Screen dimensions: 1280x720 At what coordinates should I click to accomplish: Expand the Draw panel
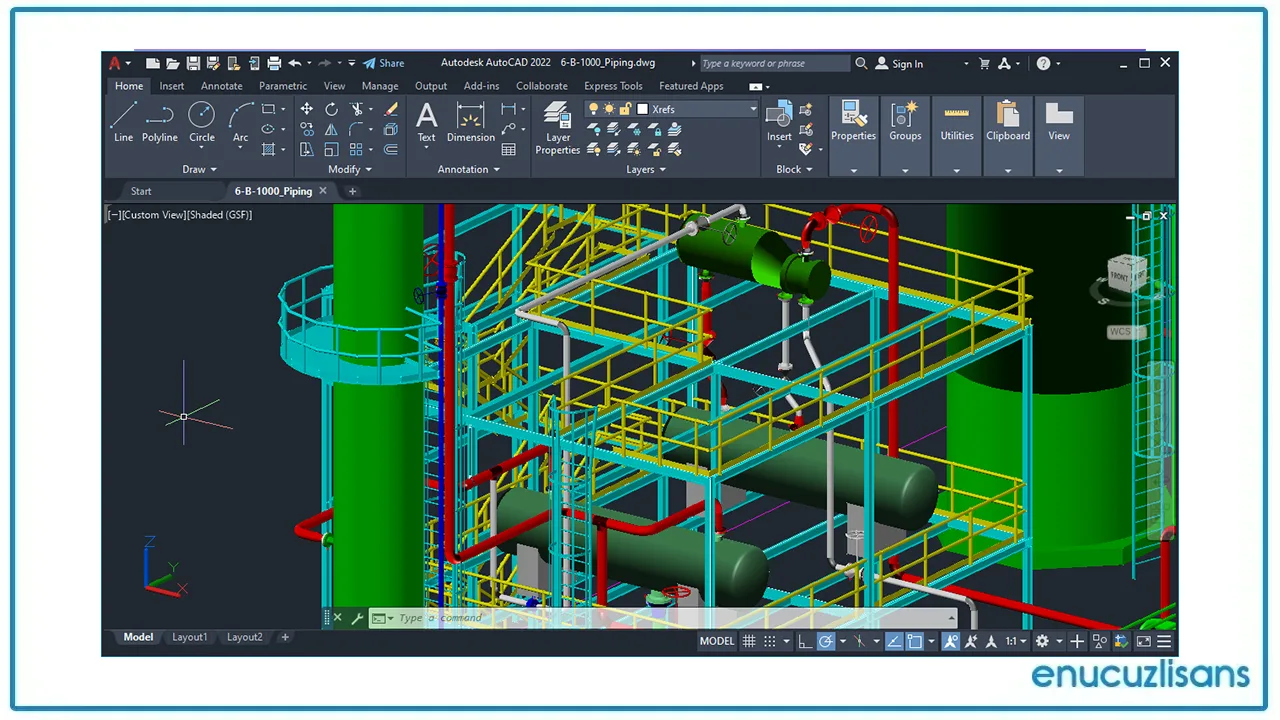(x=199, y=169)
